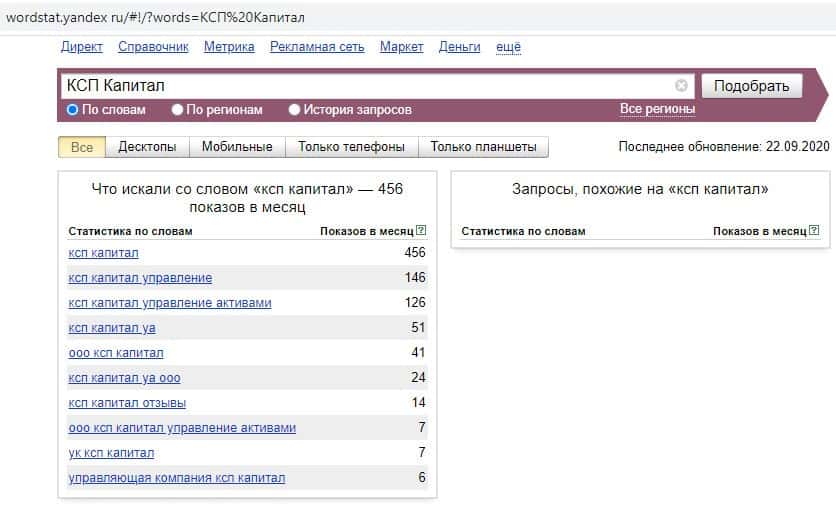836x507 pixels.
Task: Click the value 6 in the last row
Action: [x=422, y=477]
